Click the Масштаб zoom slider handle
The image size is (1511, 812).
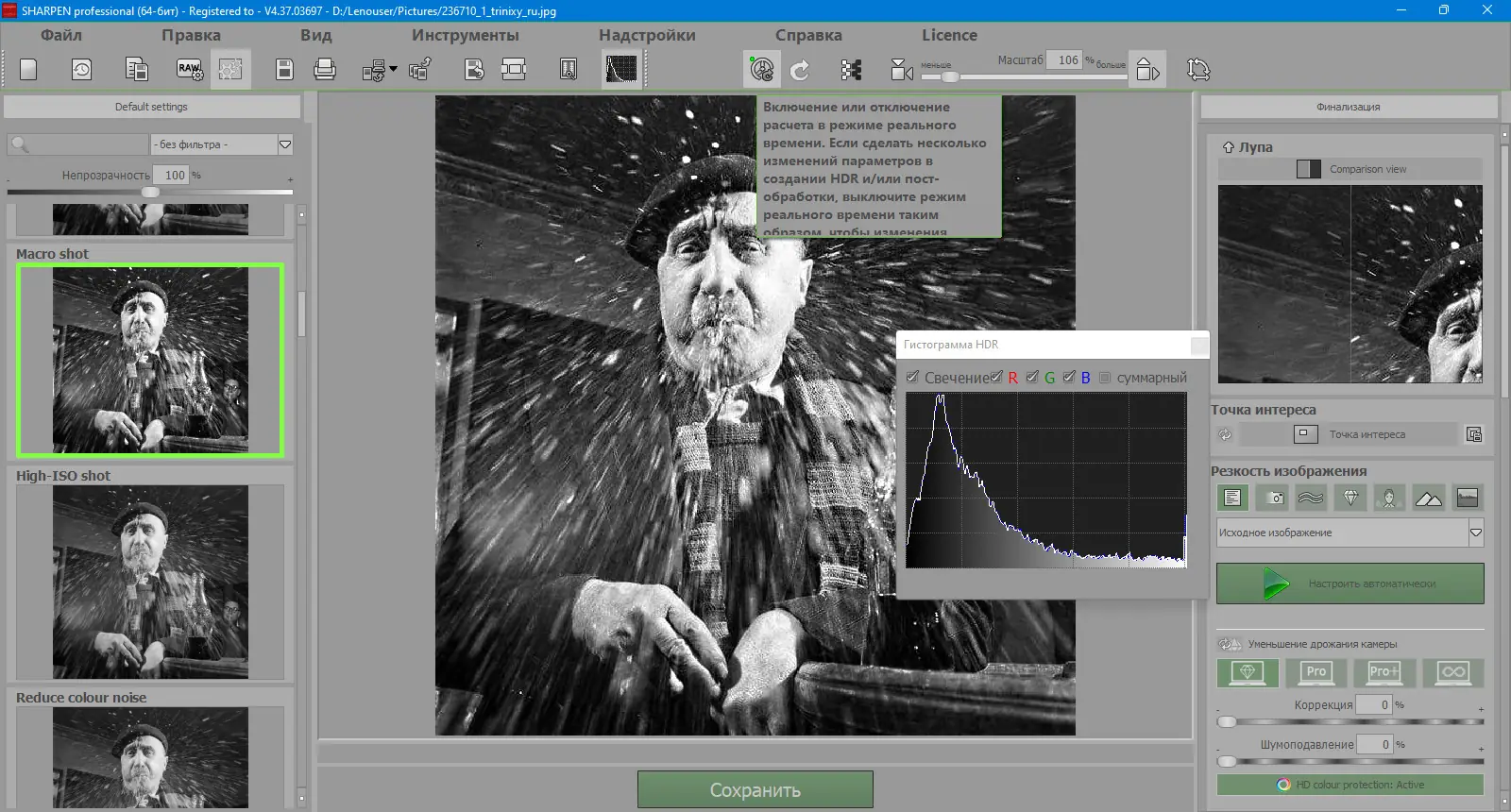pyautogui.click(x=950, y=76)
